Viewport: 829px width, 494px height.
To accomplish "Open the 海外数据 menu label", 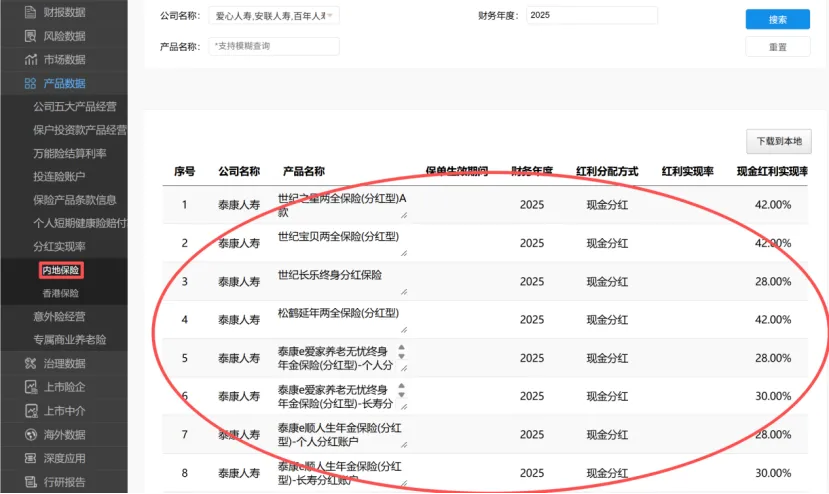I will click(64, 435).
